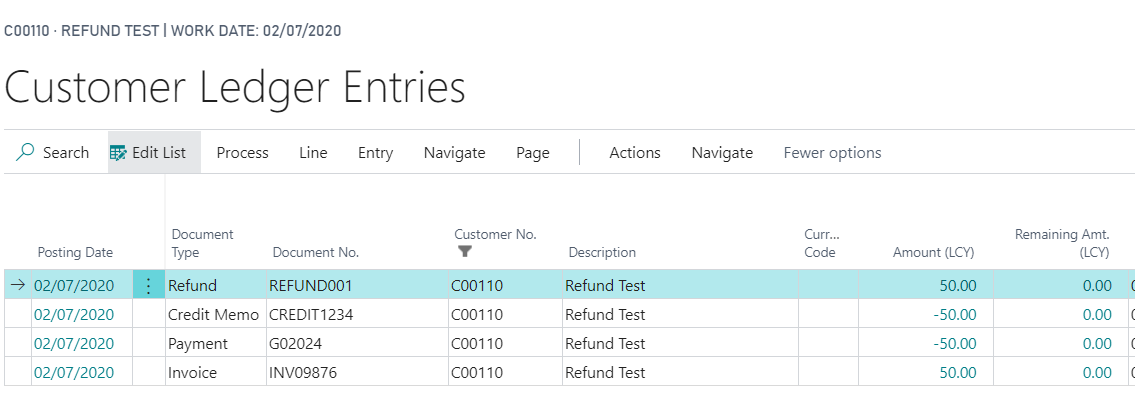Viewport: 1135px width, 408px height.
Task: Open the Process menu
Action: pyautogui.click(x=242, y=153)
